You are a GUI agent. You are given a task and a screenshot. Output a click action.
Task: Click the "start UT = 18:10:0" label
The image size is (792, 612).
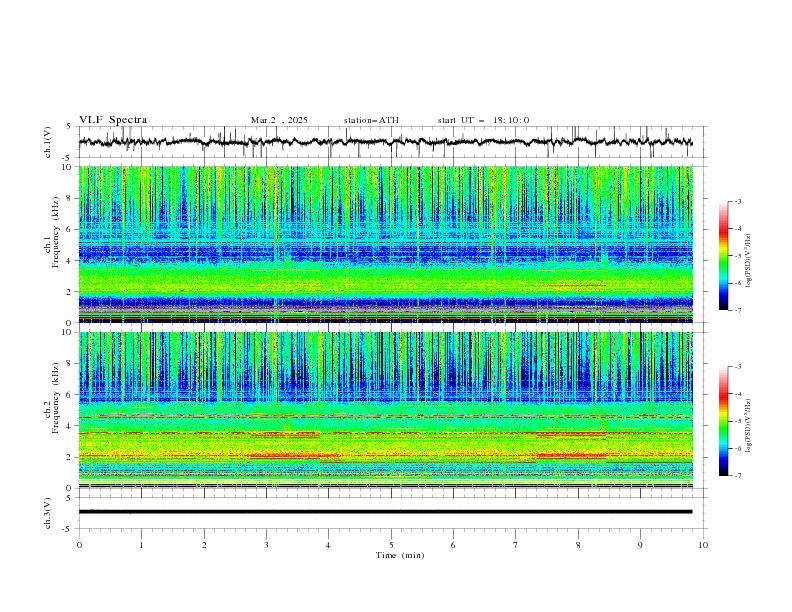click(483, 120)
